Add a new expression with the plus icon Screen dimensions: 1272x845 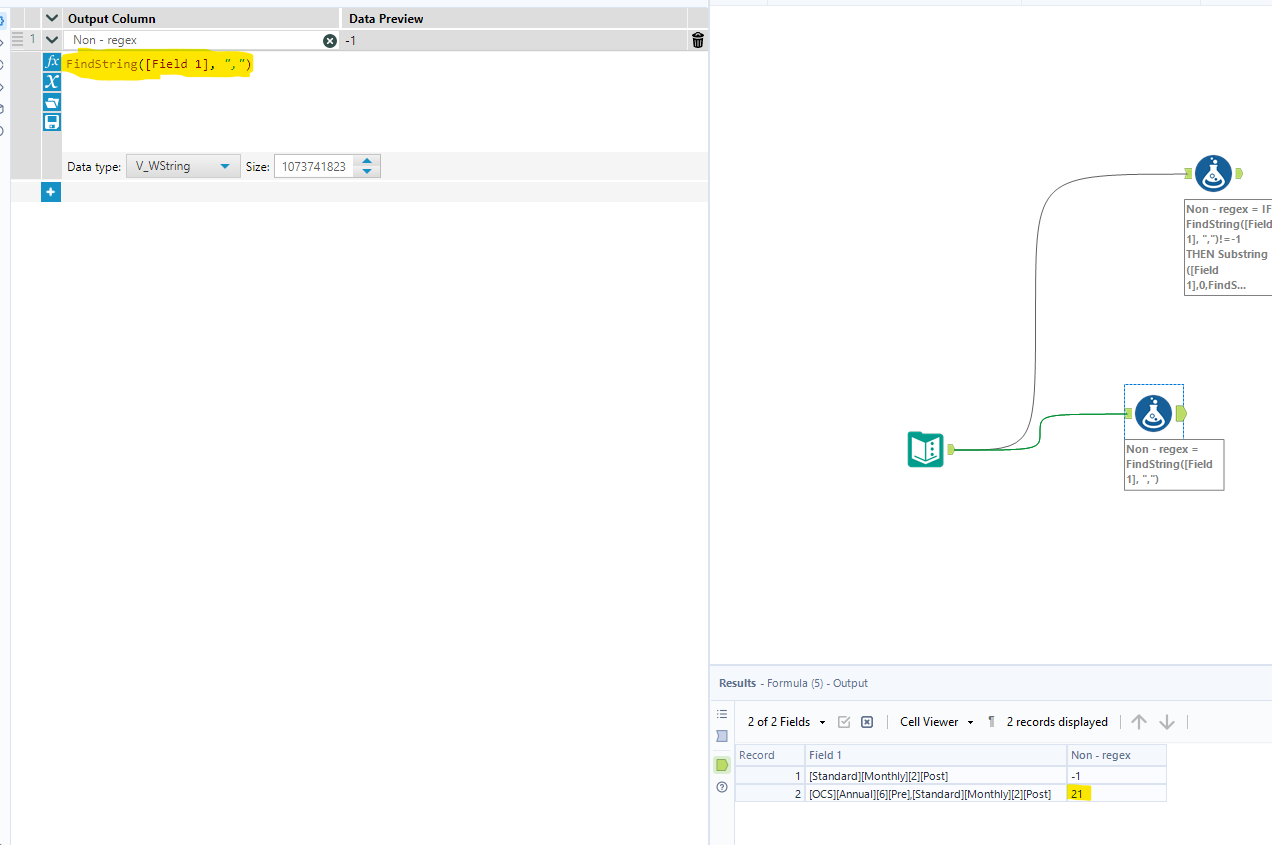pos(50,191)
